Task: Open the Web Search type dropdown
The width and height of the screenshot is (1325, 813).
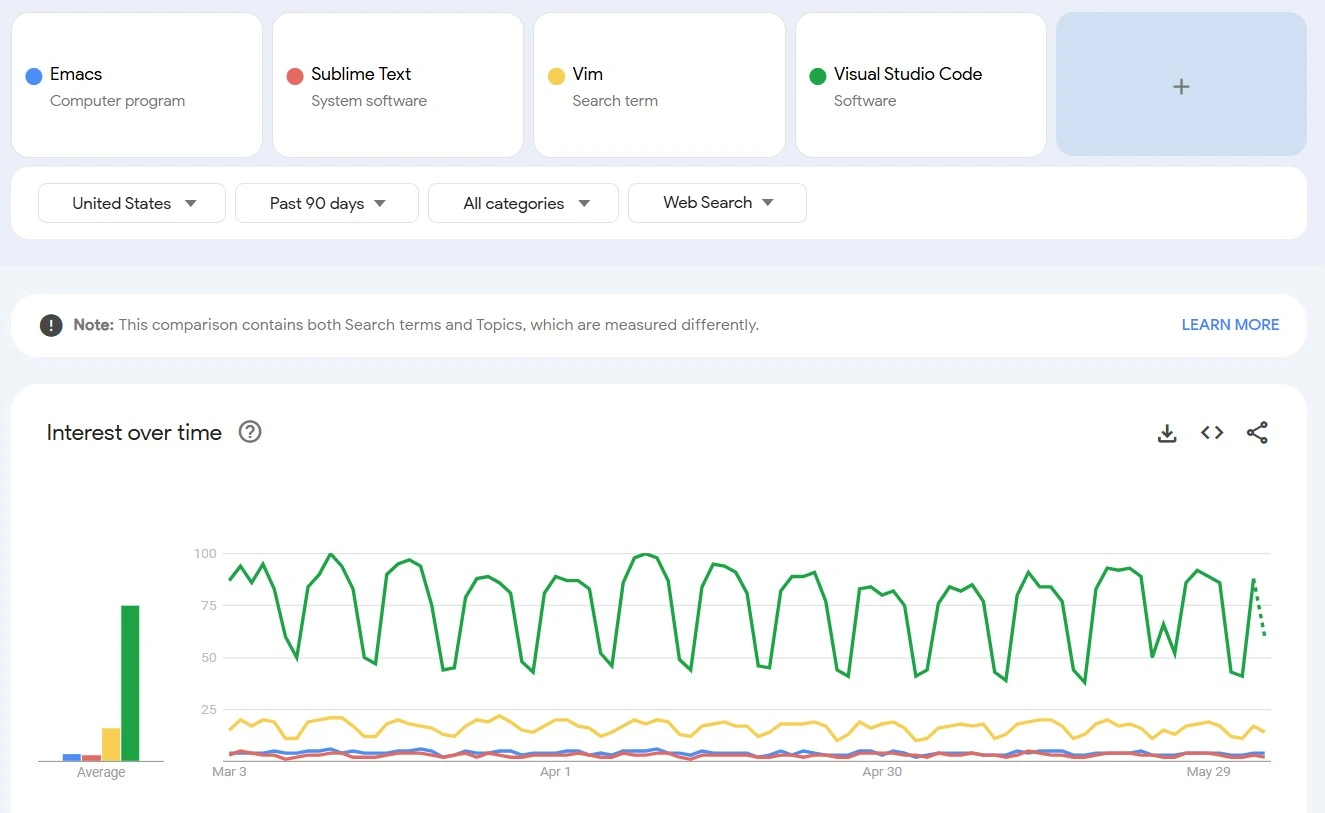Action: click(717, 203)
